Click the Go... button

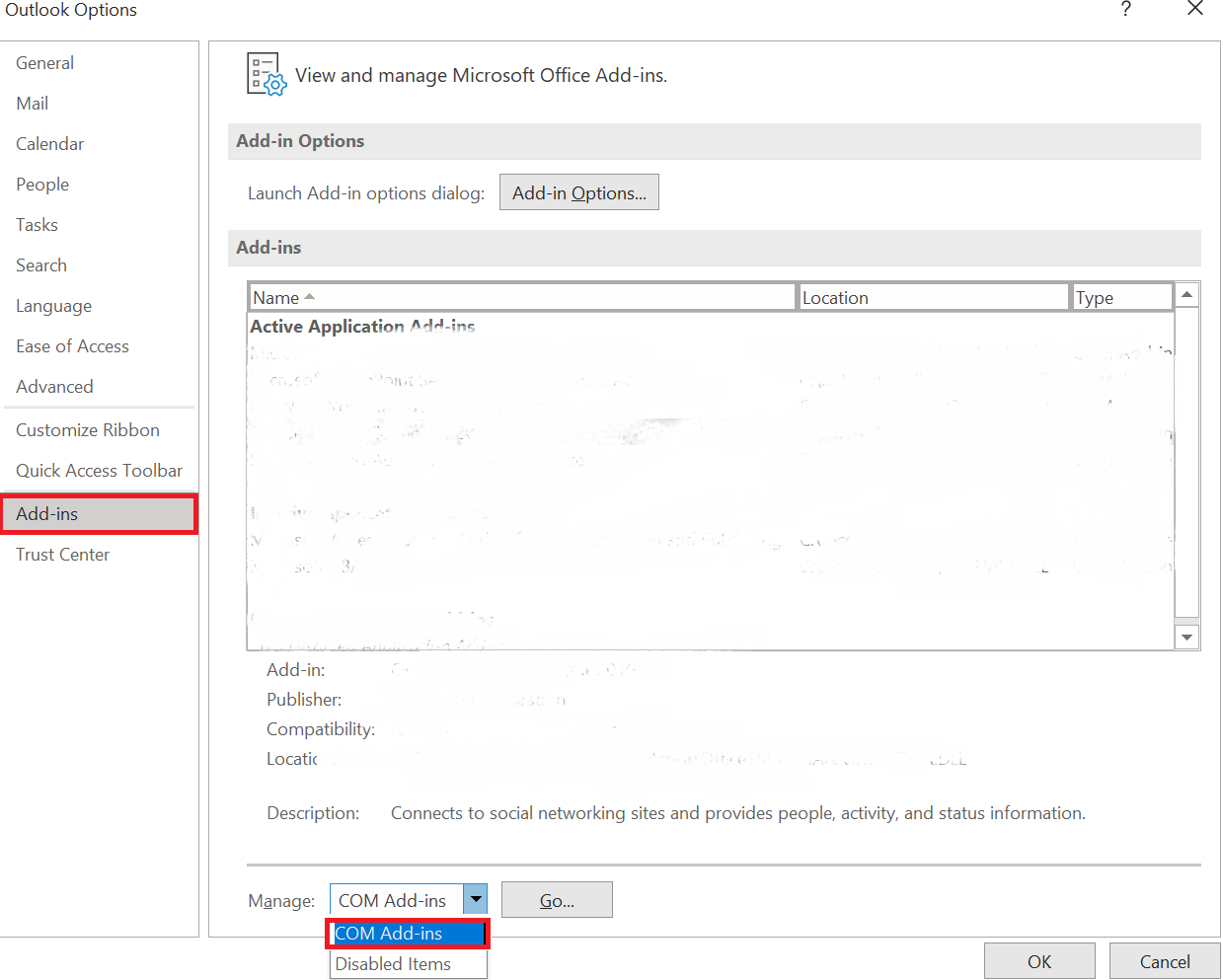pyautogui.click(x=557, y=900)
